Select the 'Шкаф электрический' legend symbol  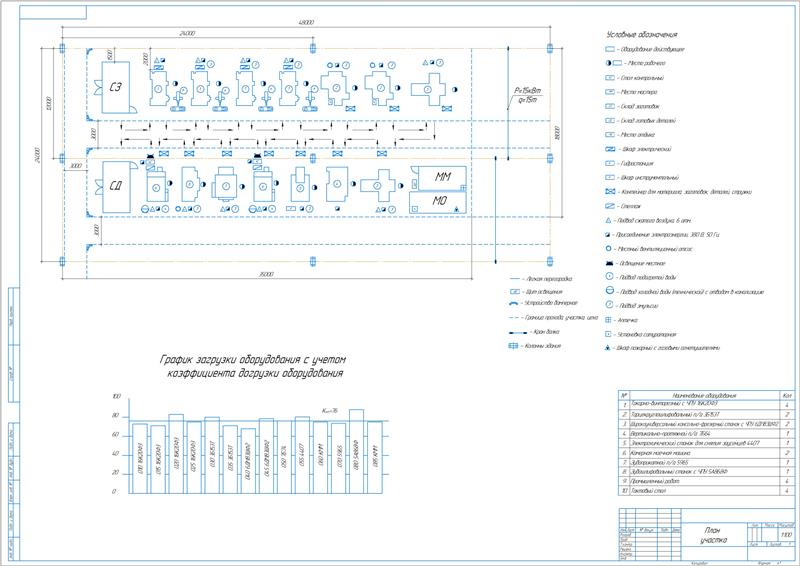coord(610,150)
